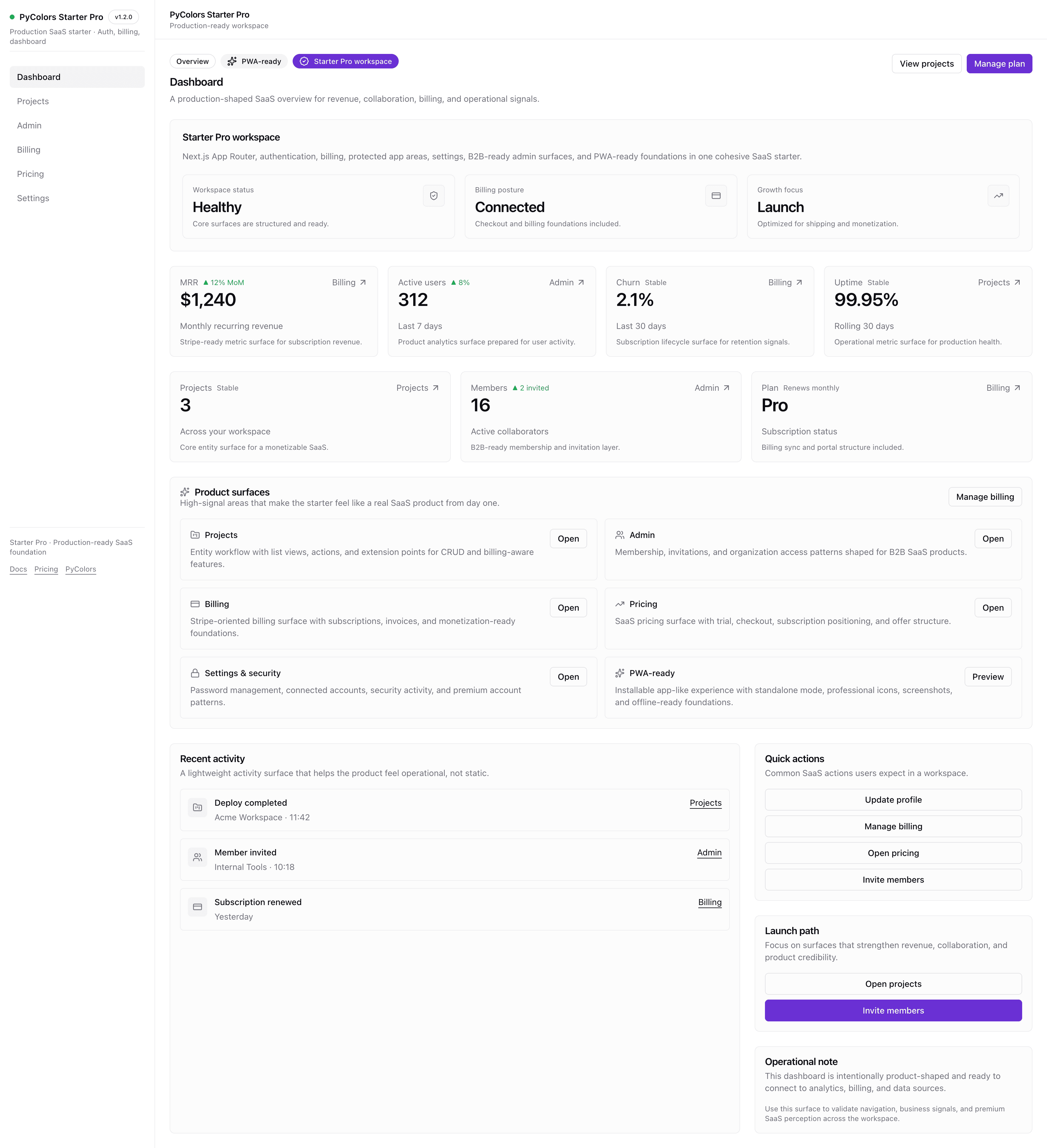Preview the PWA-ready surface
This screenshot has height=1148, width=1047.
[x=988, y=676]
